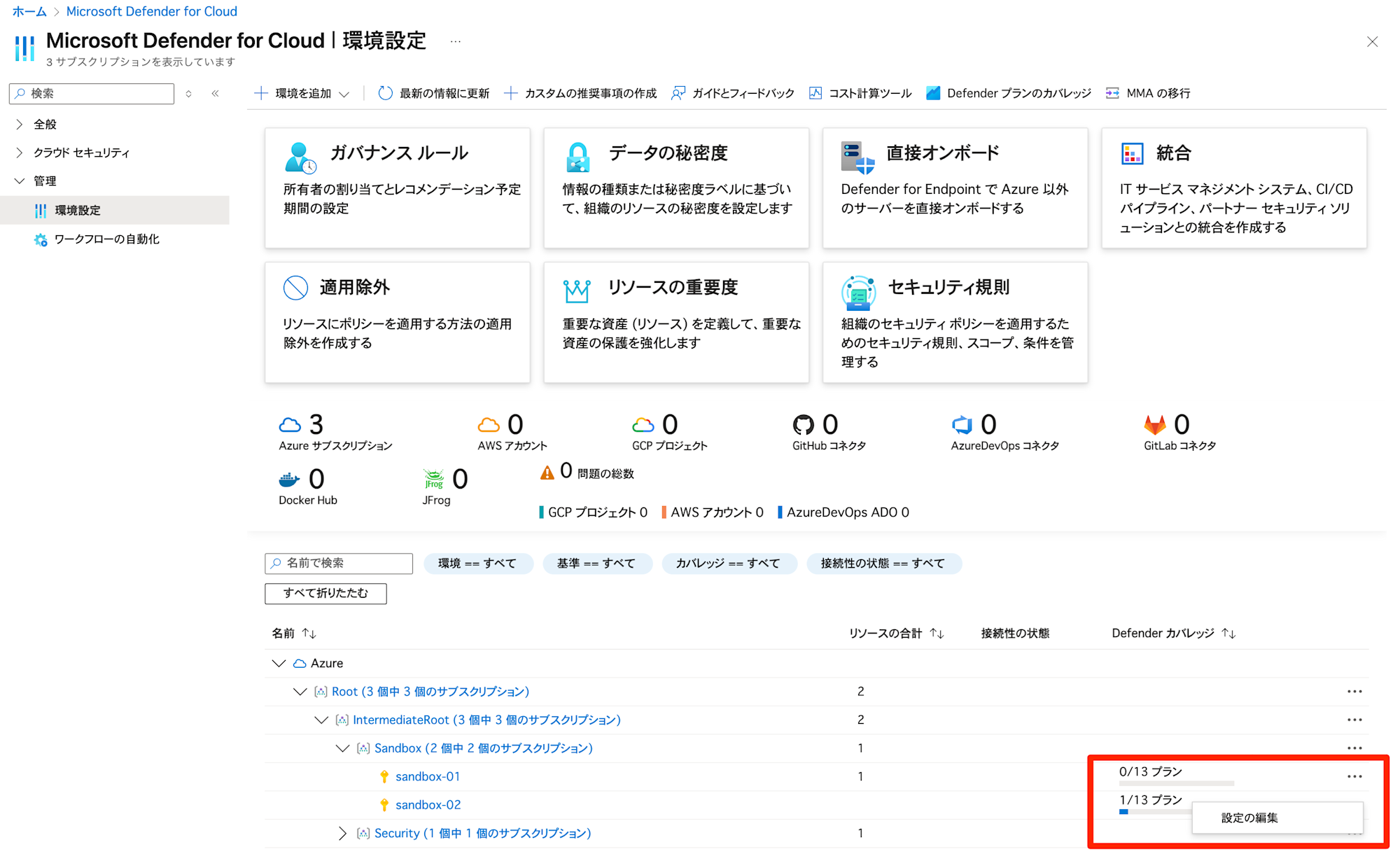1400x868 pixels.
Task: Open the Root row ellipsis menu
Action: tap(1354, 692)
